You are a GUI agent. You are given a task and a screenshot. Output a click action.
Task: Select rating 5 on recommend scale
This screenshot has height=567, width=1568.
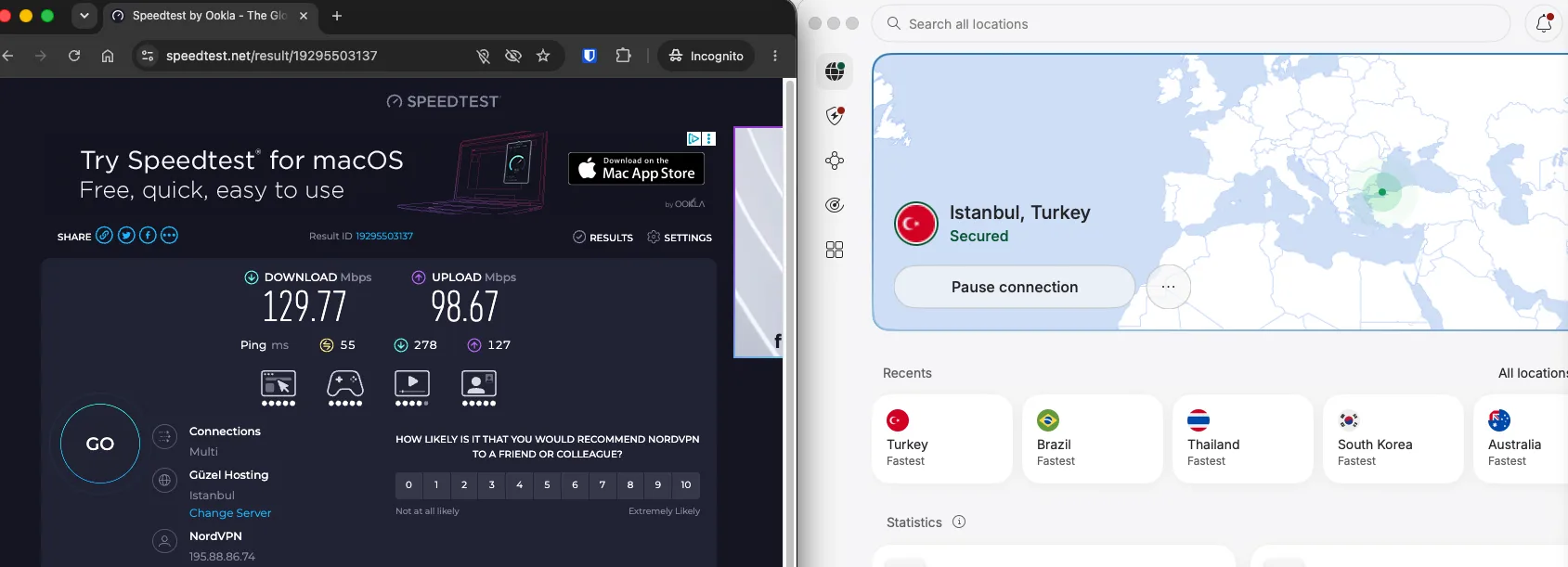[x=547, y=484]
